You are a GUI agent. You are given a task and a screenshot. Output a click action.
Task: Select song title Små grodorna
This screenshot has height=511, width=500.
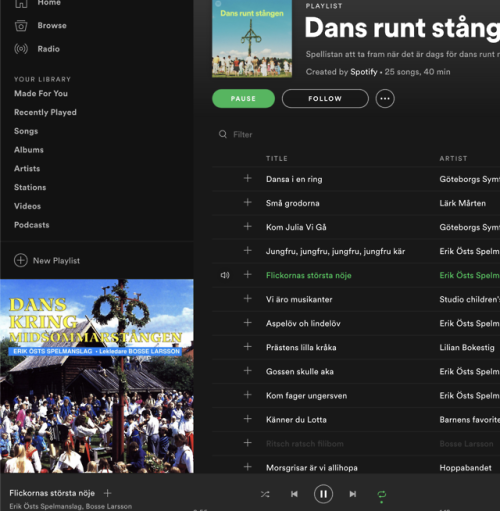click(x=293, y=203)
